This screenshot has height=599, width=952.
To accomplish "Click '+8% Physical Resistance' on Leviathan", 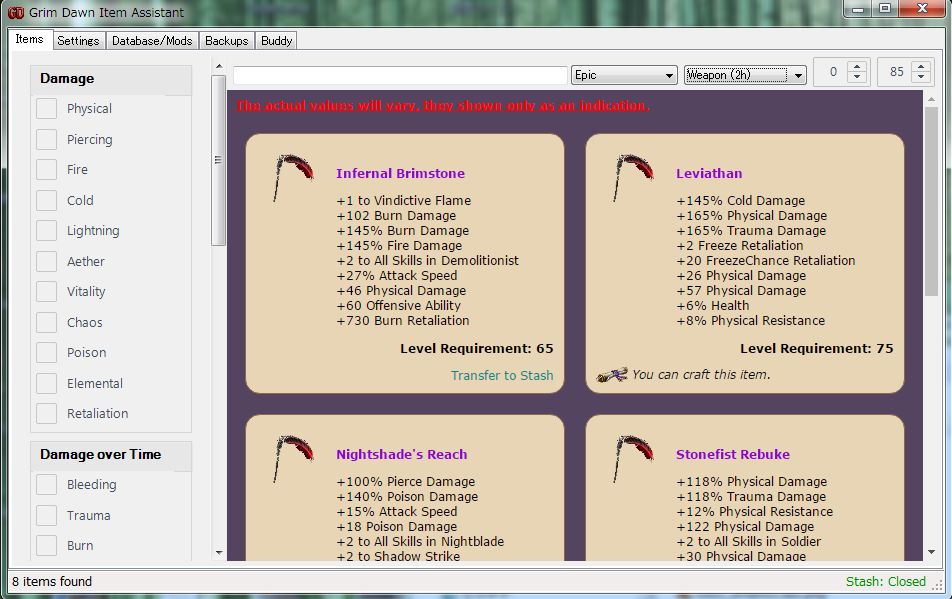I will [x=751, y=320].
